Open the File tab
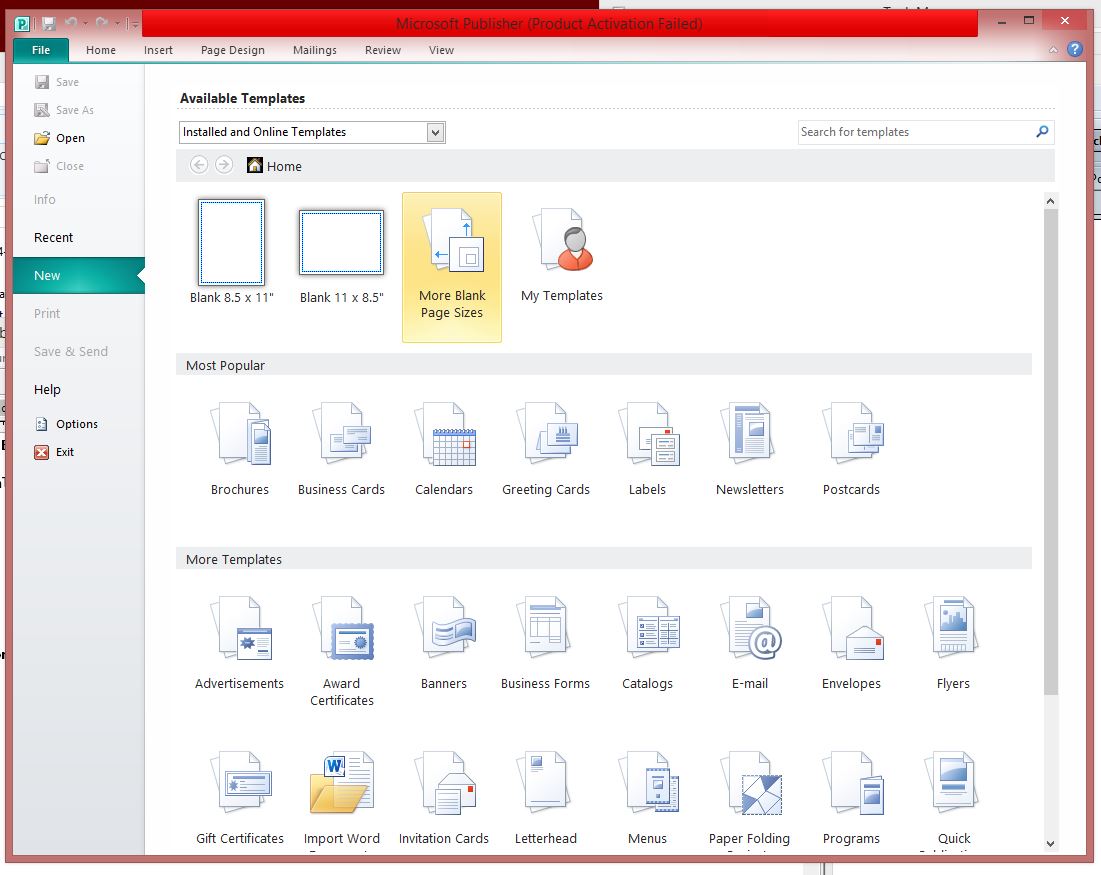 (41, 50)
